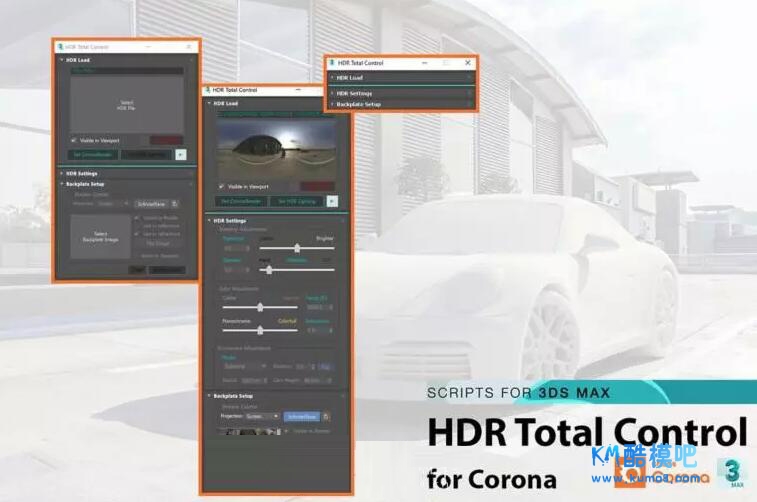The image size is (757, 502).
Task: Click Set HDR Lighting button in the middle window
Action: (x=296, y=201)
